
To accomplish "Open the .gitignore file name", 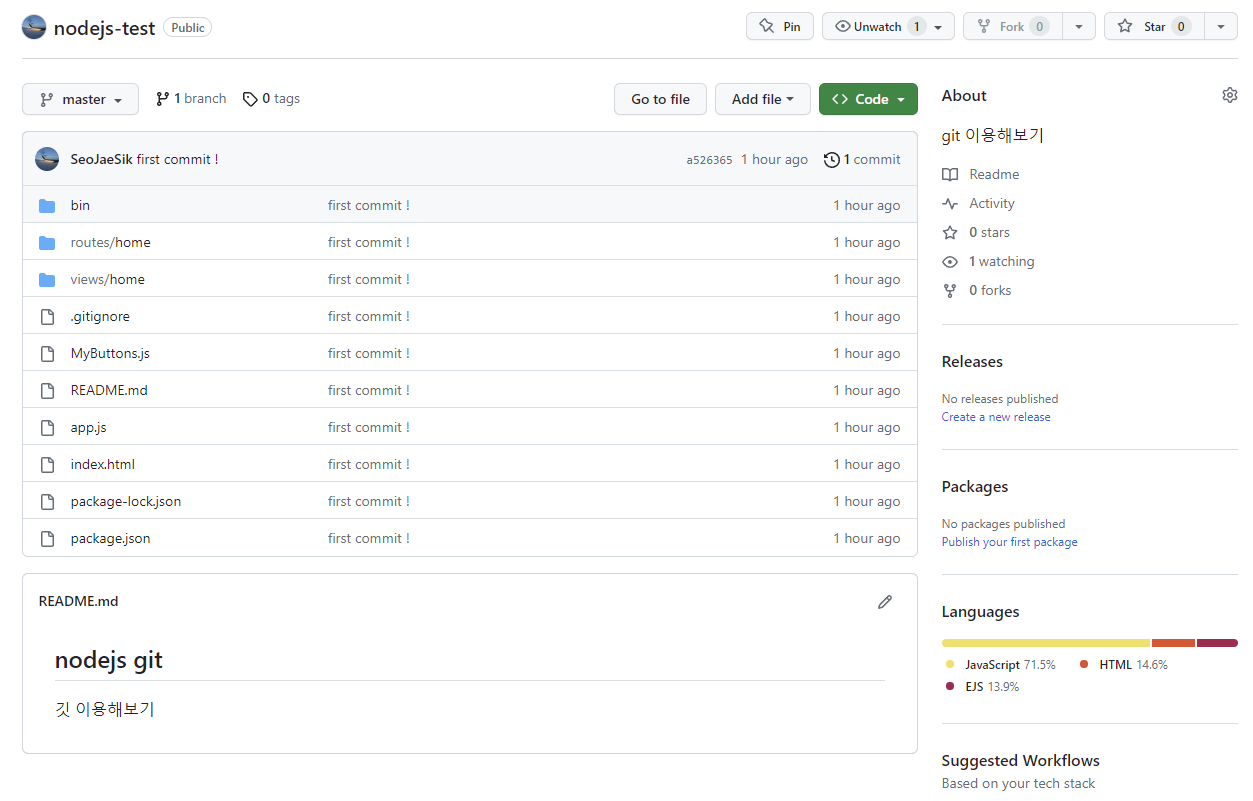I will [x=100, y=316].
